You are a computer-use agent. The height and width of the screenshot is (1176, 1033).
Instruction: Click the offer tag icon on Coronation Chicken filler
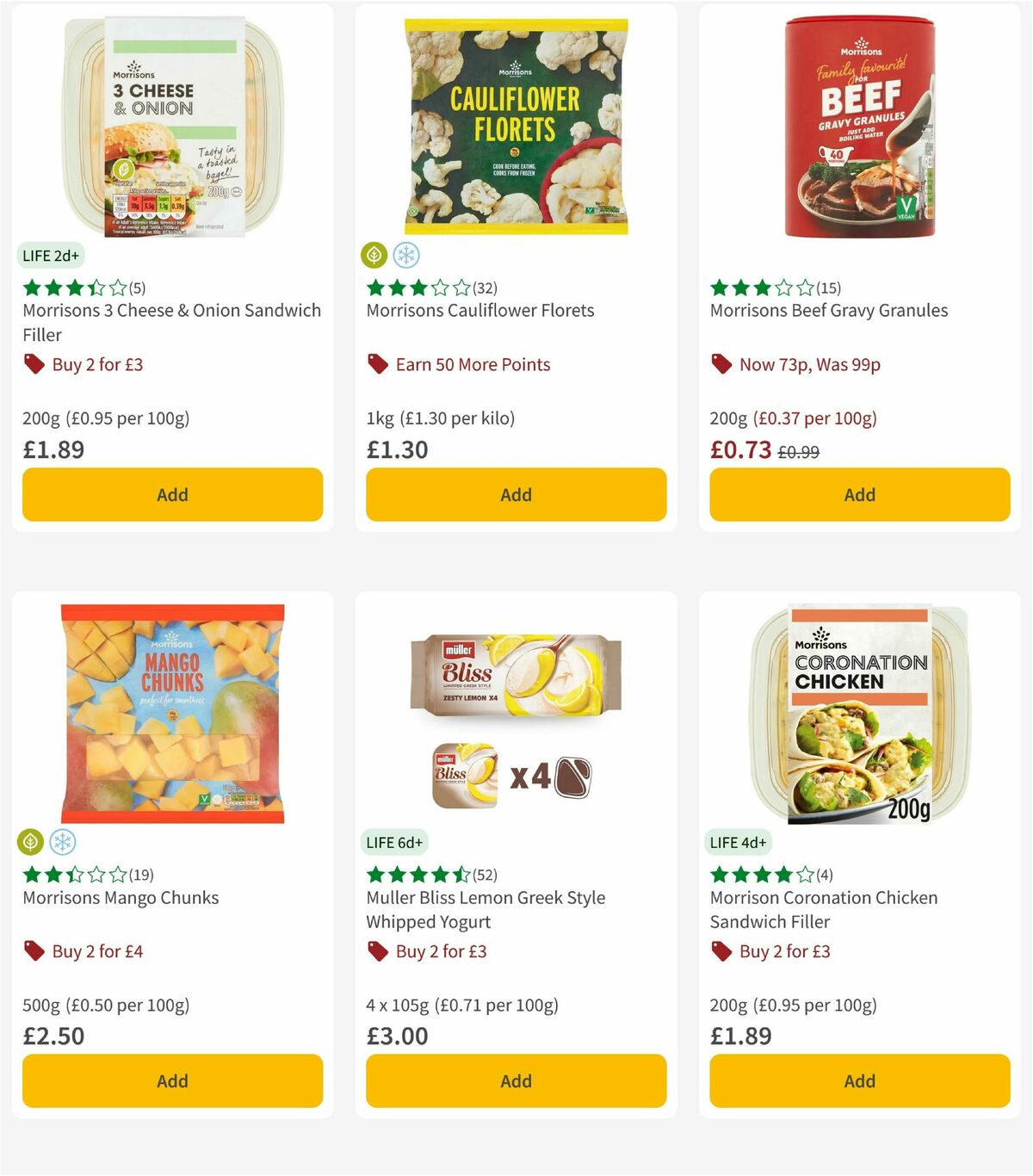pos(721,951)
